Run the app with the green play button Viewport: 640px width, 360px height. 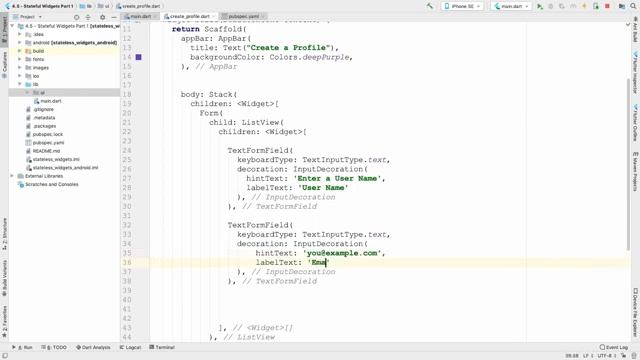tap(540, 6)
